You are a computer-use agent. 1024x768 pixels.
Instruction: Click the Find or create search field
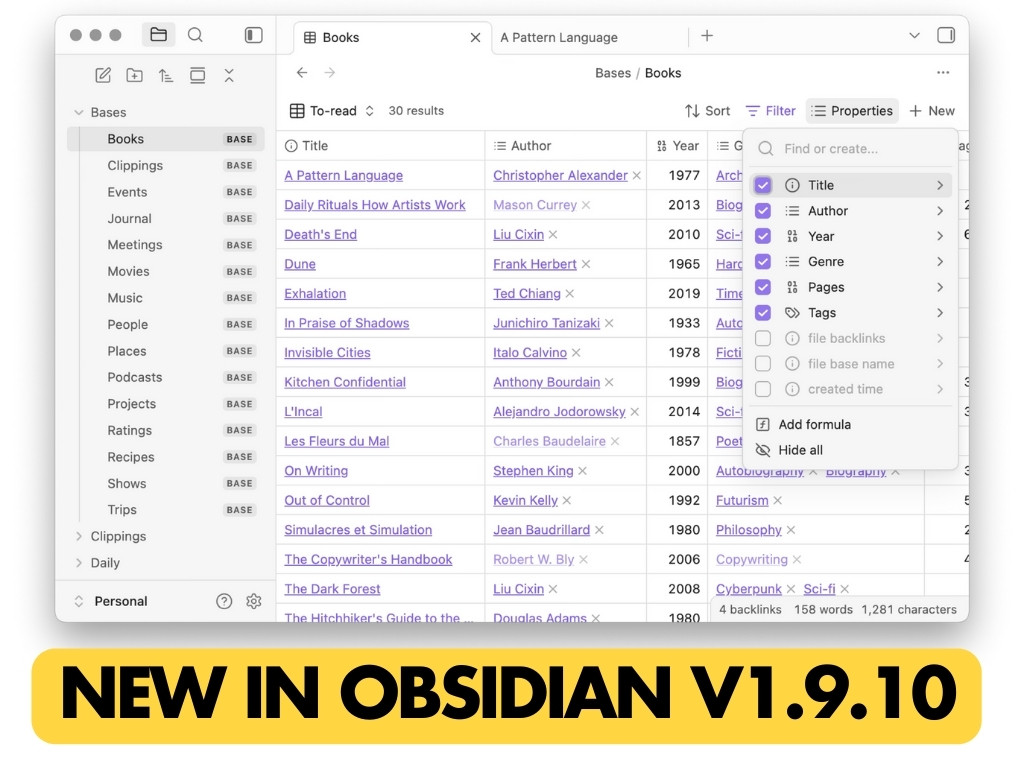click(x=851, y=149)
